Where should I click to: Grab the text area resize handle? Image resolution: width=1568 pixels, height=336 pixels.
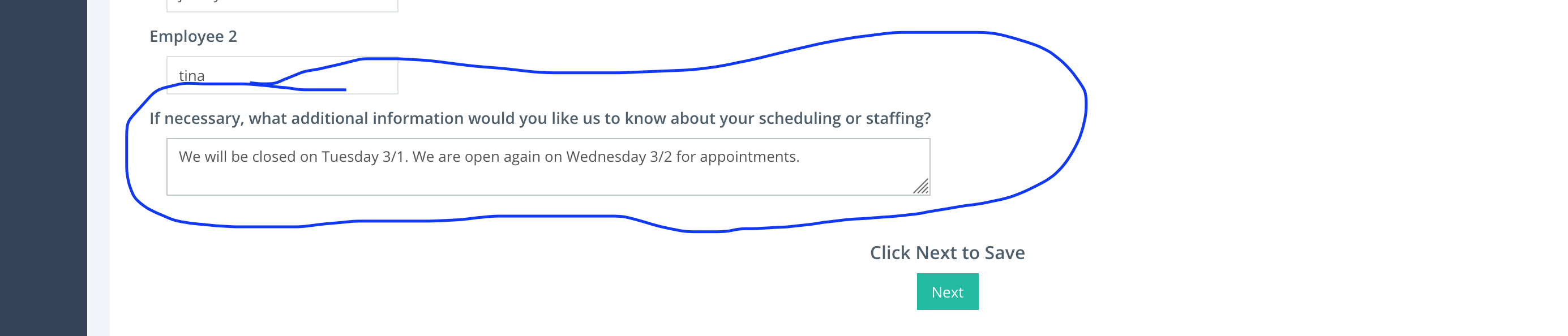pos(921,186)
